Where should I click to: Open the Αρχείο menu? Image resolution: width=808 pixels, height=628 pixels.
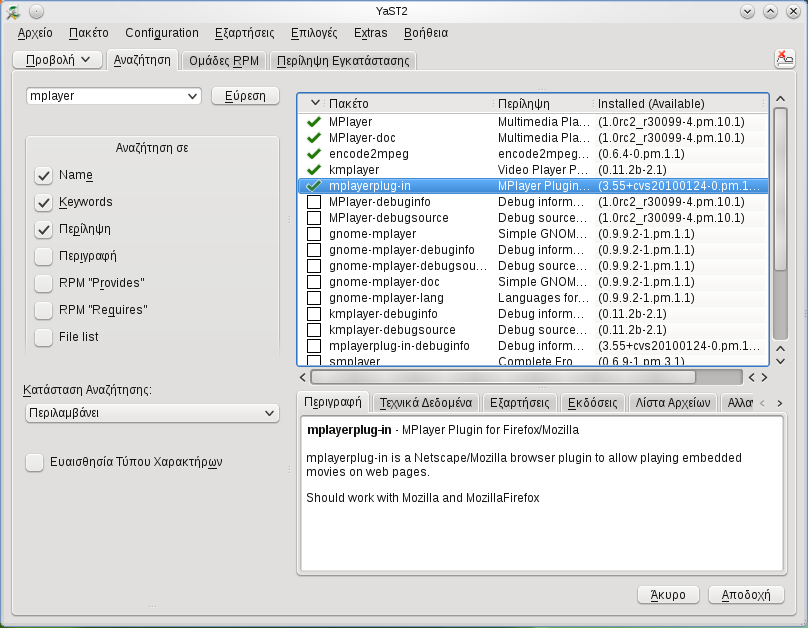click(x=35, y=33)
